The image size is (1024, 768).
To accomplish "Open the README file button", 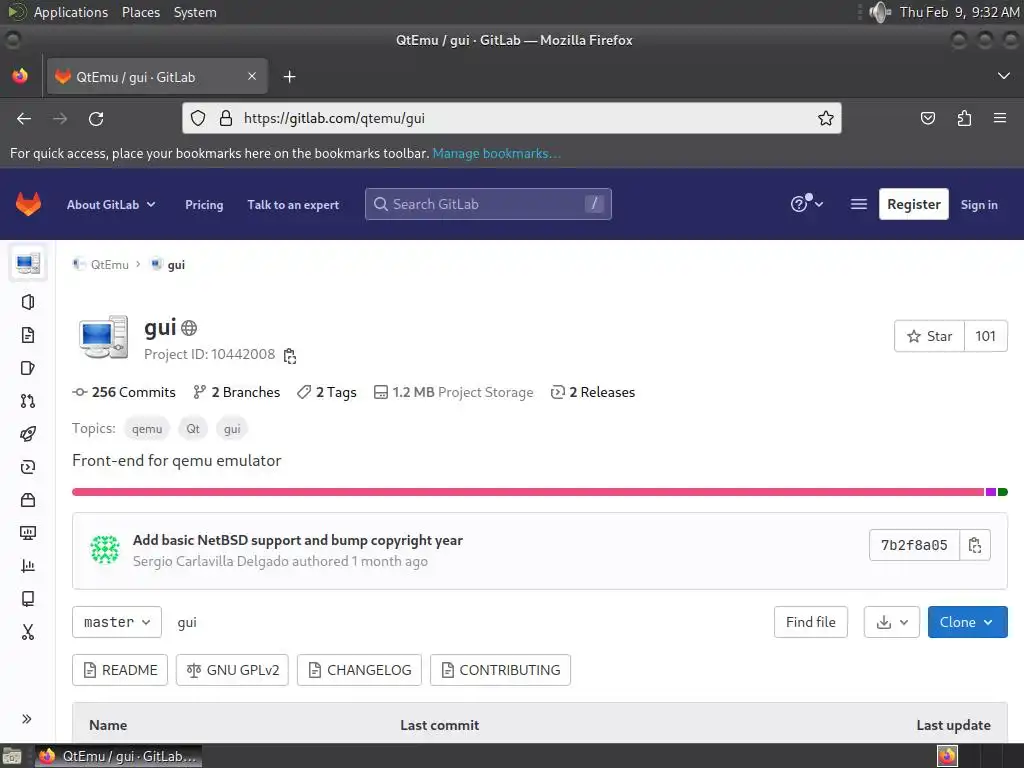I will tap(120, 670).
